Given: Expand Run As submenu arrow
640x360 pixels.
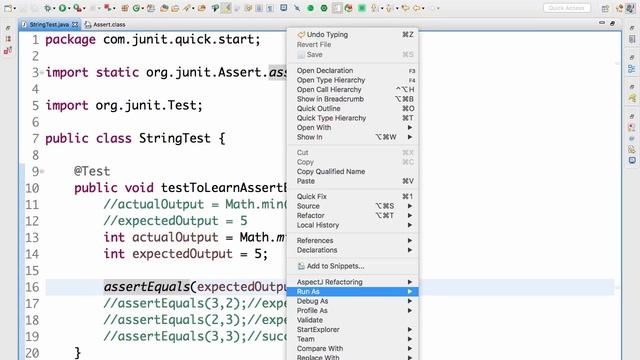Looking at the screenshot, I should pos(409,291).
